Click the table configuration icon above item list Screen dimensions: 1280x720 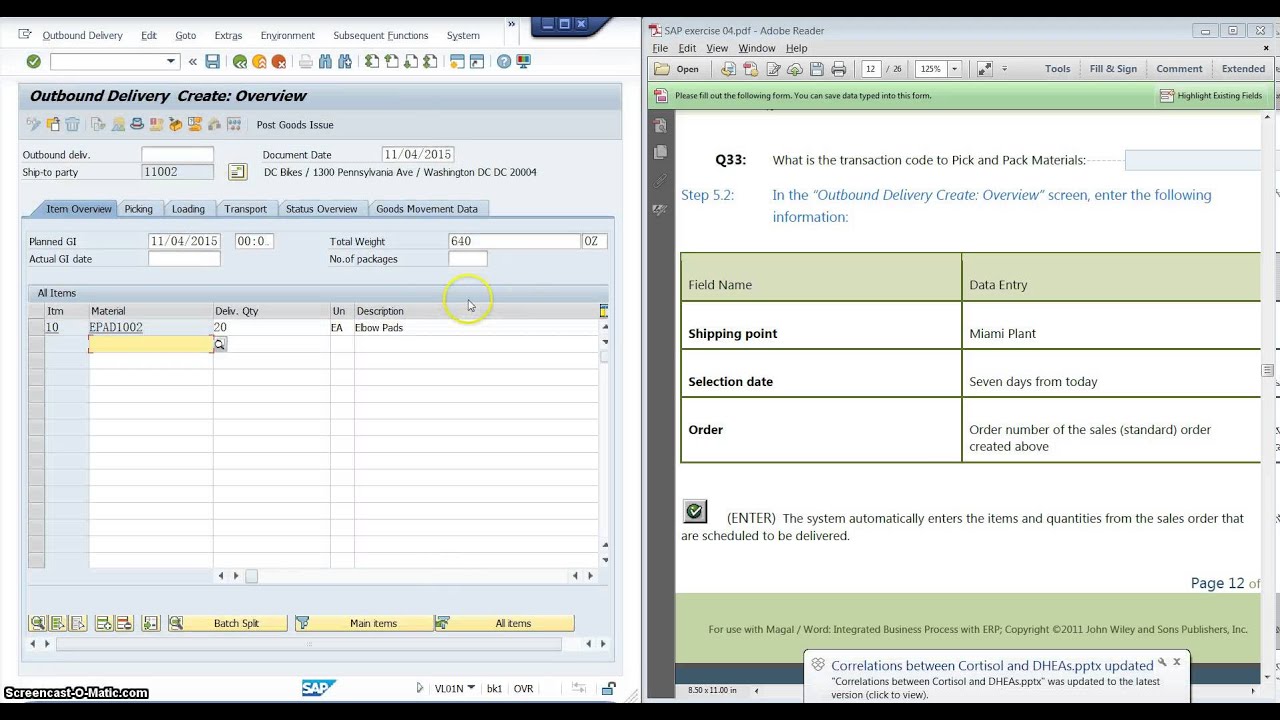[x=603, y=311]
